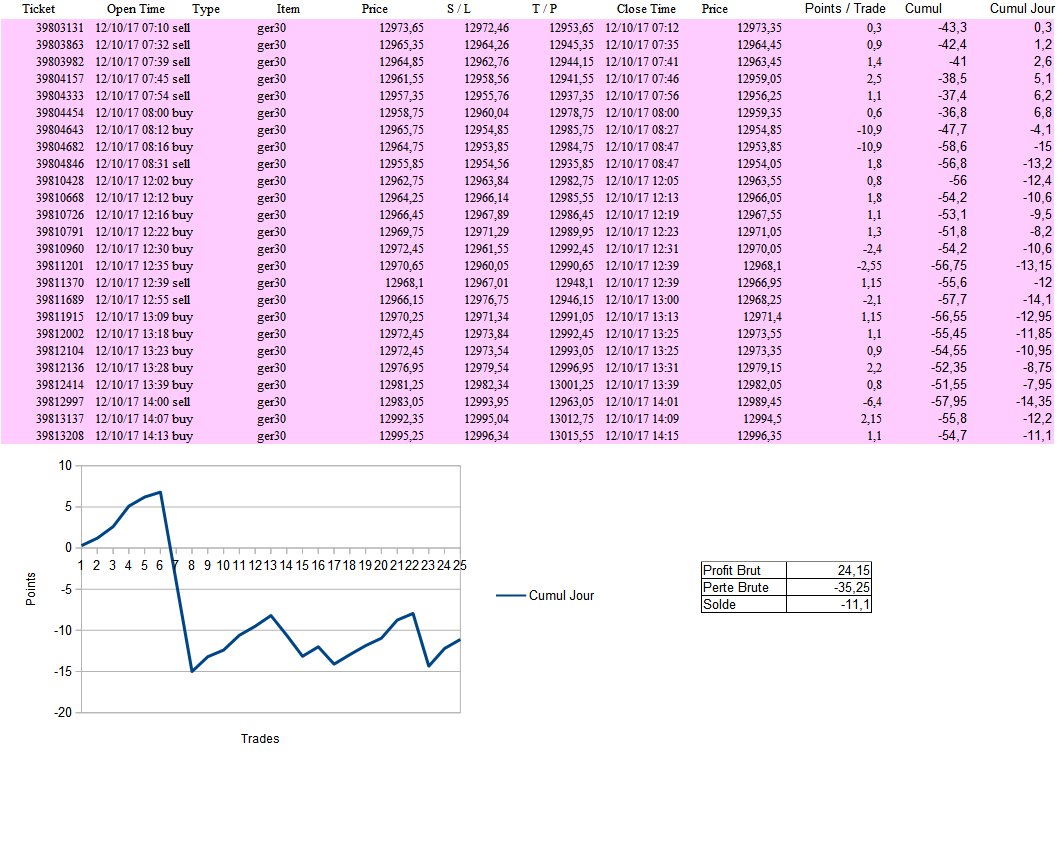Click the Type column header
The height and width of the screenshot is (847, 1057).
[206, 9]
